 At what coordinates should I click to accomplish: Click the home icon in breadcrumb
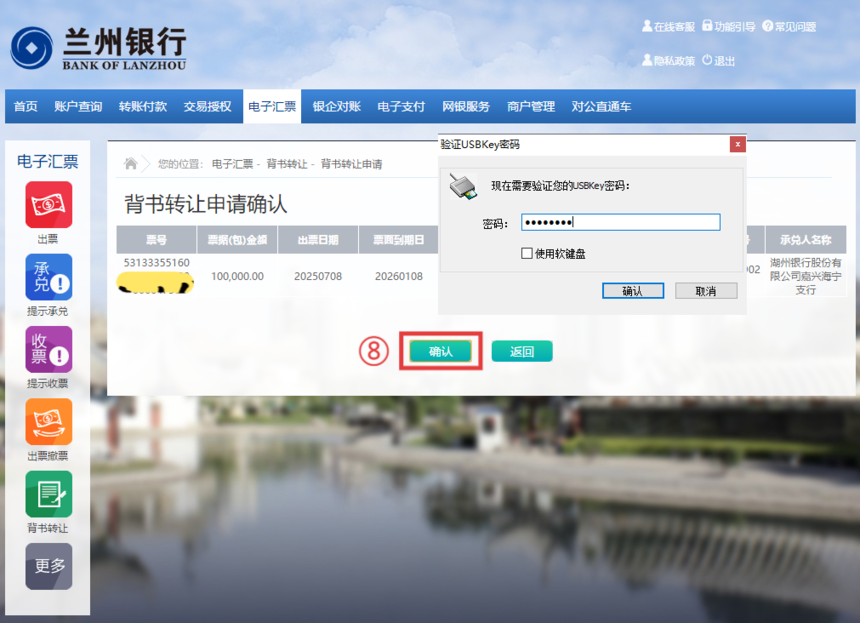[x=131, y=163]
